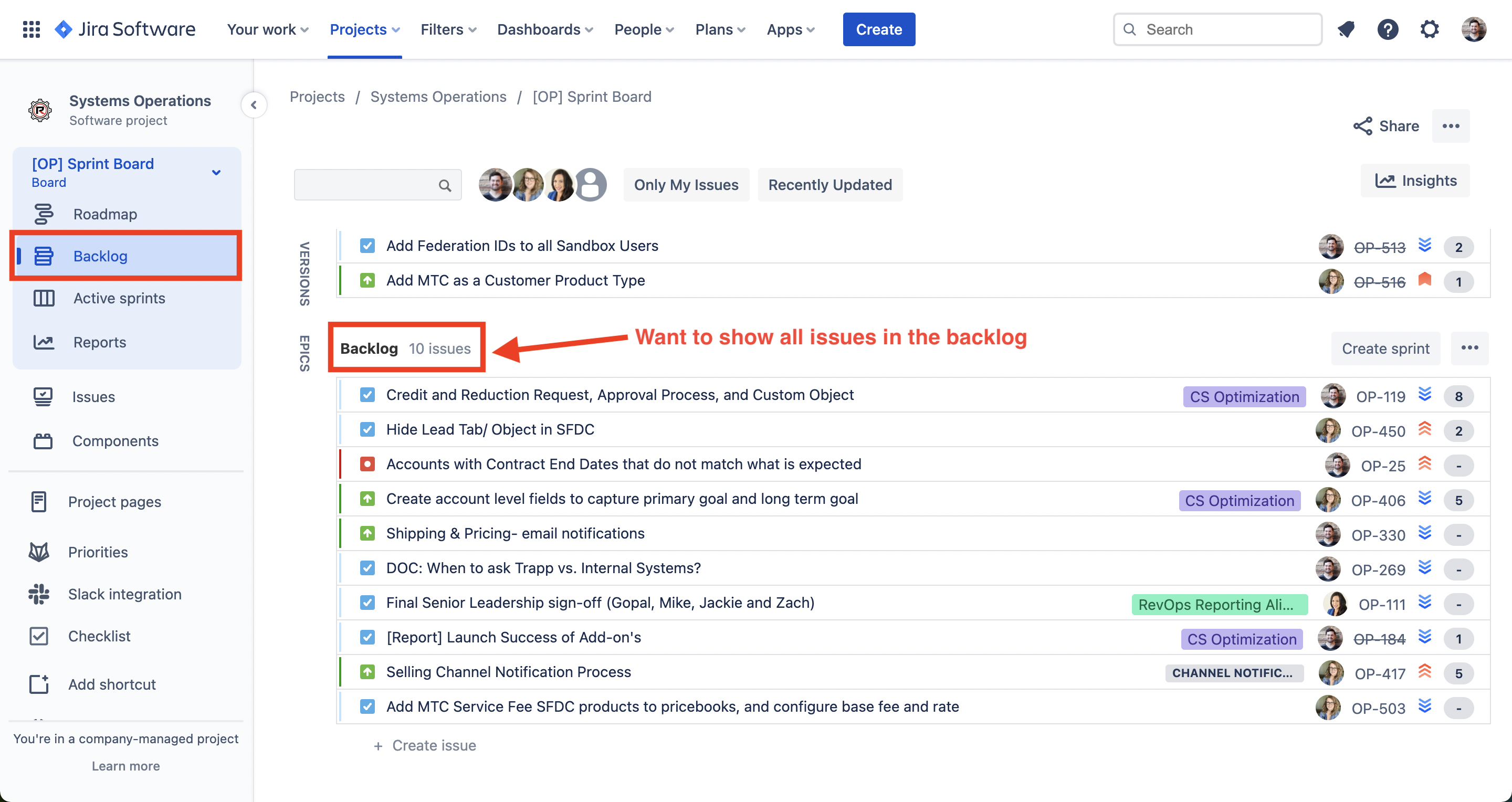Viewport: 1512px width, 802px height.
Task: Click the Create button
Action: [x=879, y=29]
